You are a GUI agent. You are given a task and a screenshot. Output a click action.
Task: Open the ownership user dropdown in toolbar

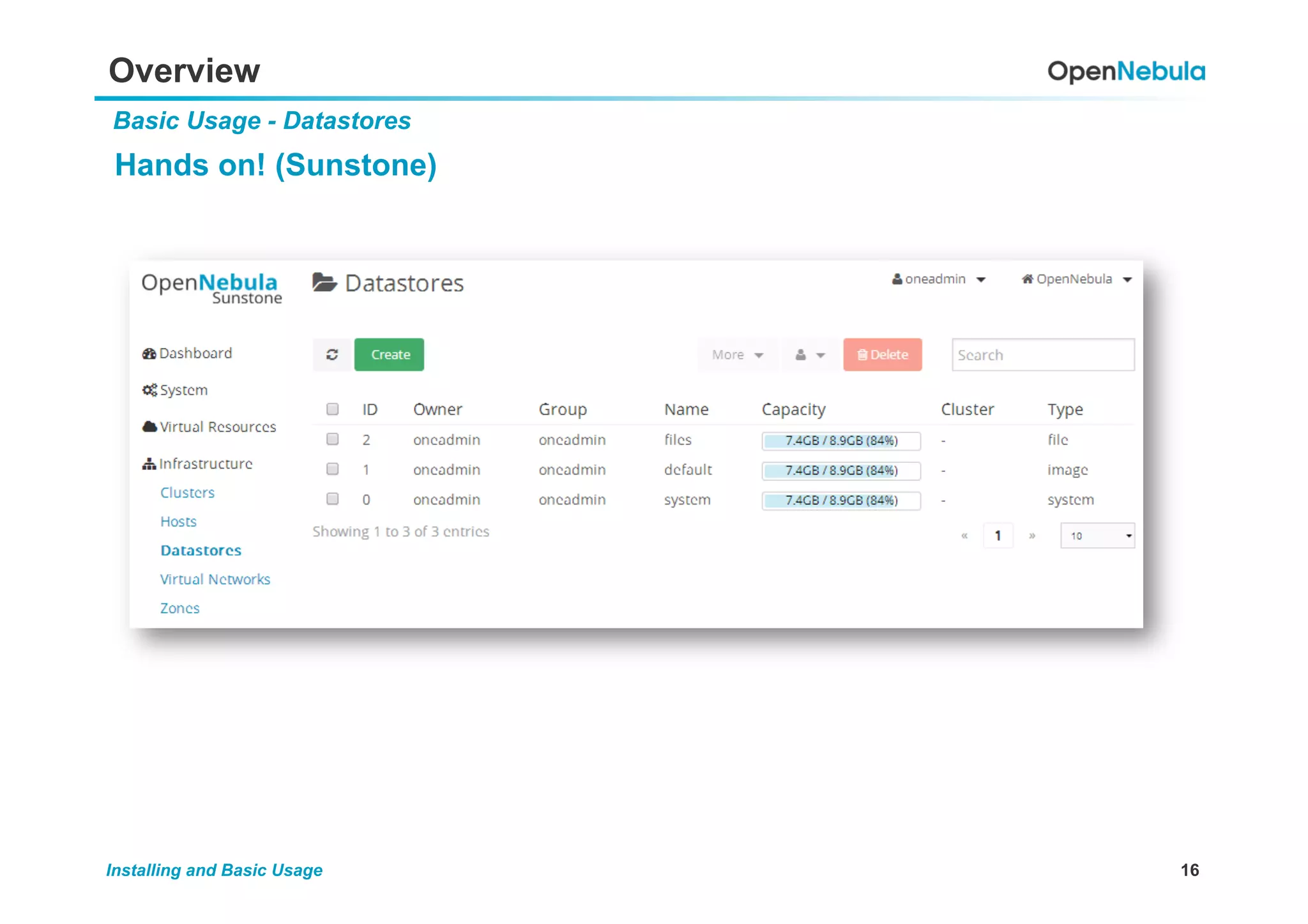(x=809, y=354)
